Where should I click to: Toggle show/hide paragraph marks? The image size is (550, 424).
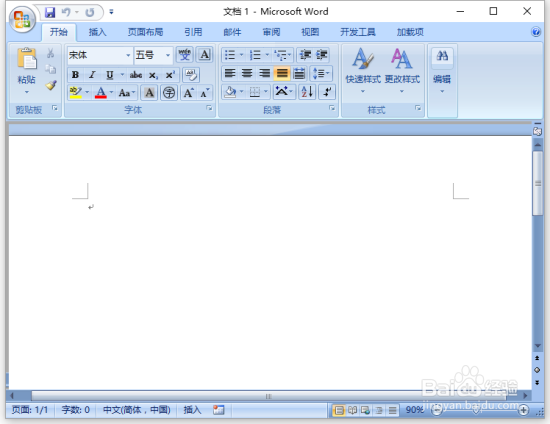327,92
